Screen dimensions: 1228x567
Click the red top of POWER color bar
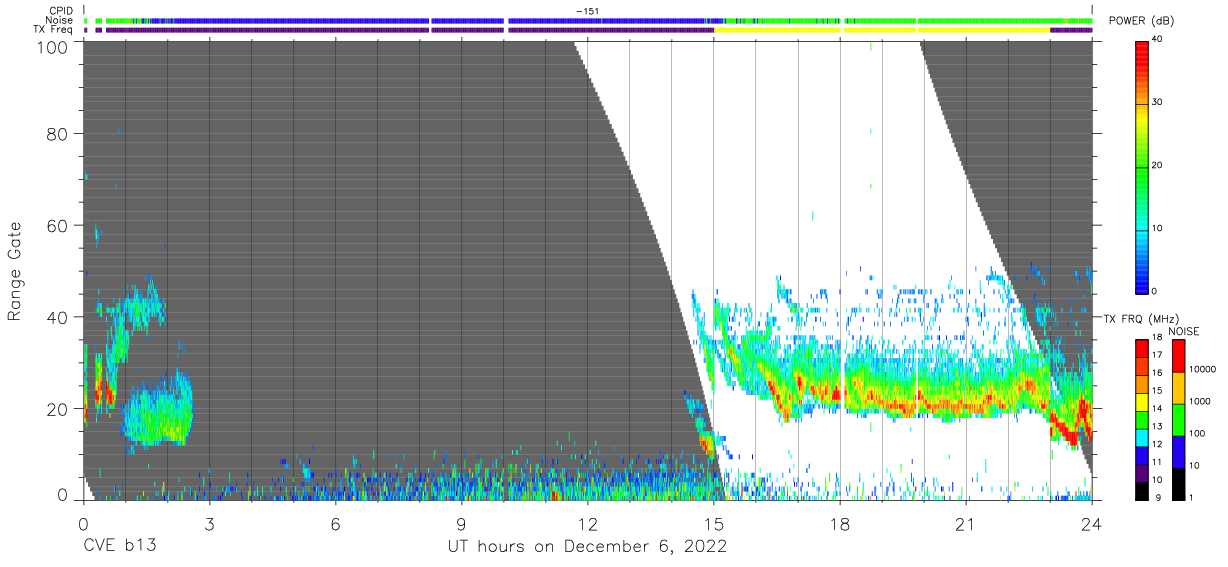[x=1142, y=50]
